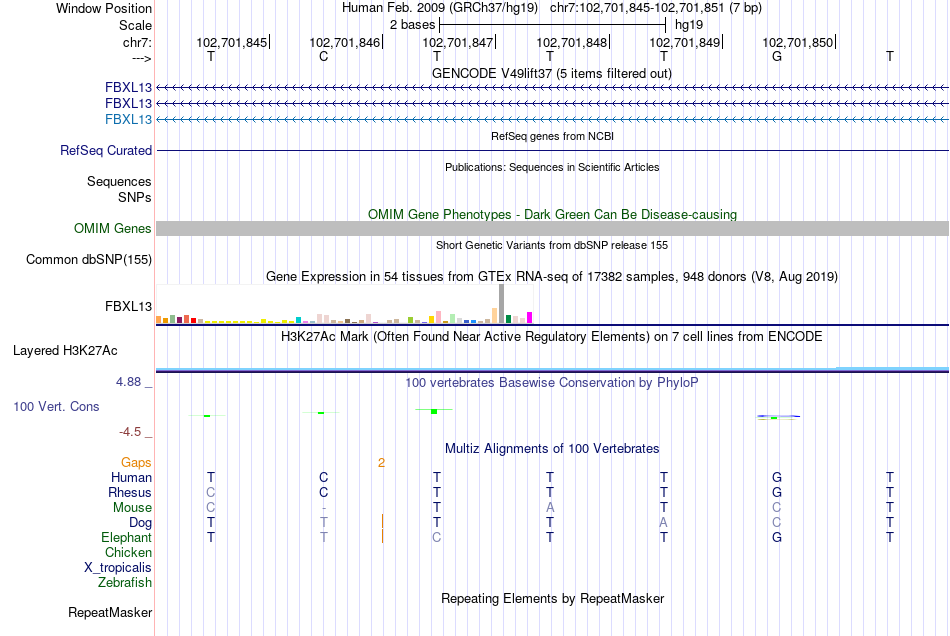Select the Elephant alignment row label
950x636 pixels.
tap(127, 537)
